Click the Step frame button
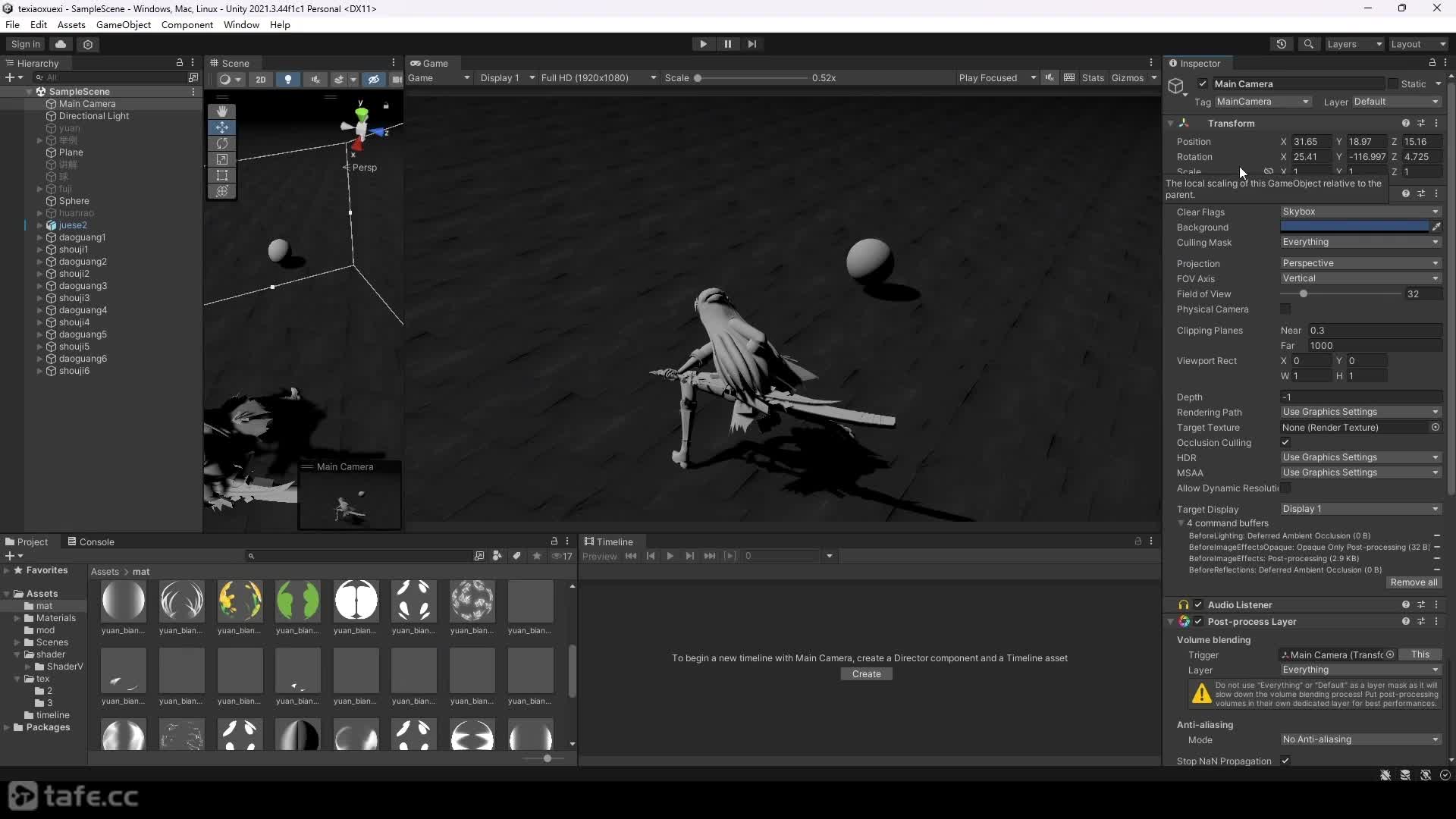 pos(752,44)
